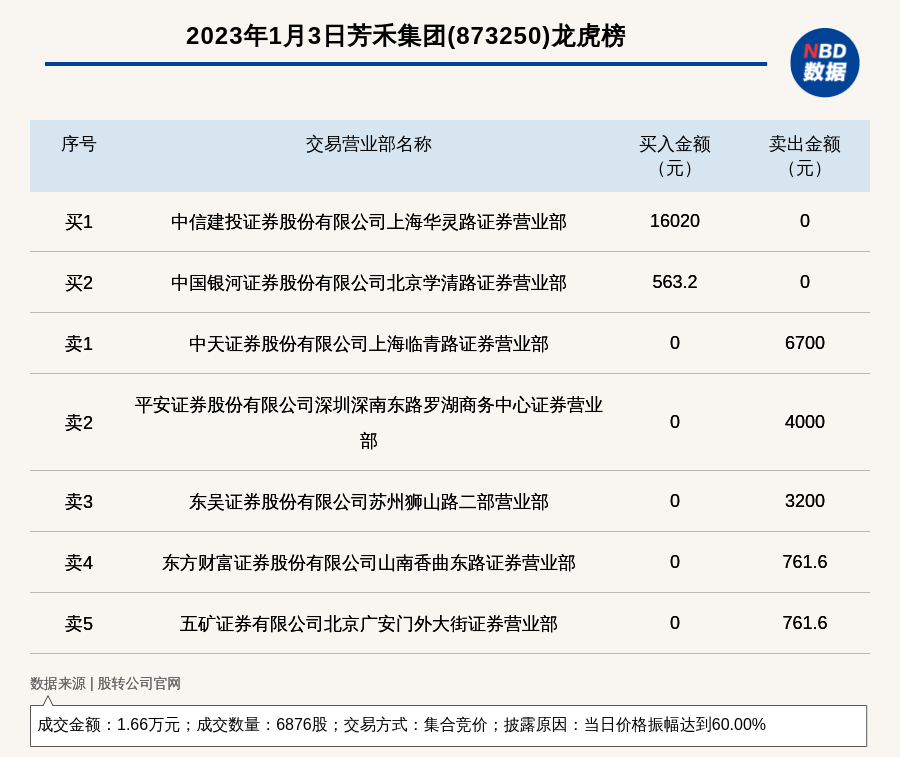Viewport: 900px width, 757px height.
Task: Click buy amount 563.2
Action: pos(674,282)
